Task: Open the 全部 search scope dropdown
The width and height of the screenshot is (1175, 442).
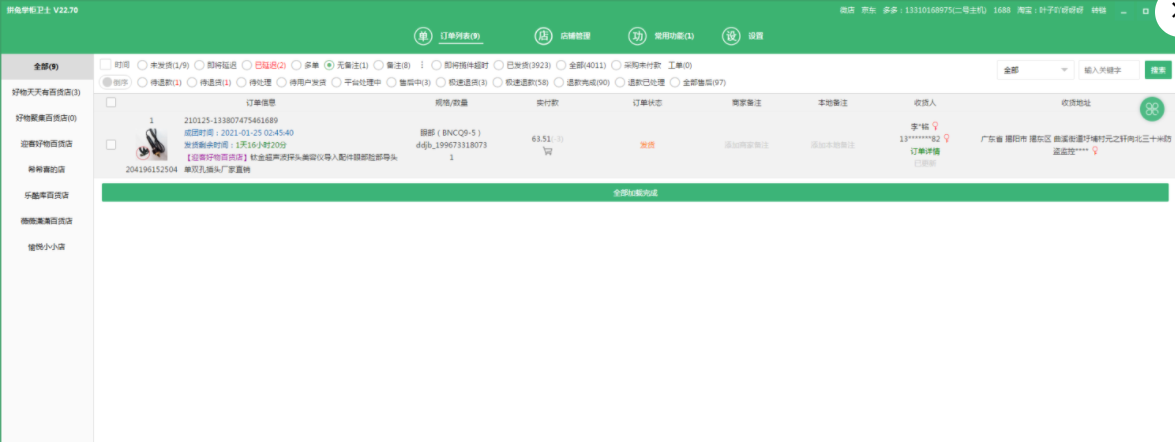Action: pos(1036,70)
